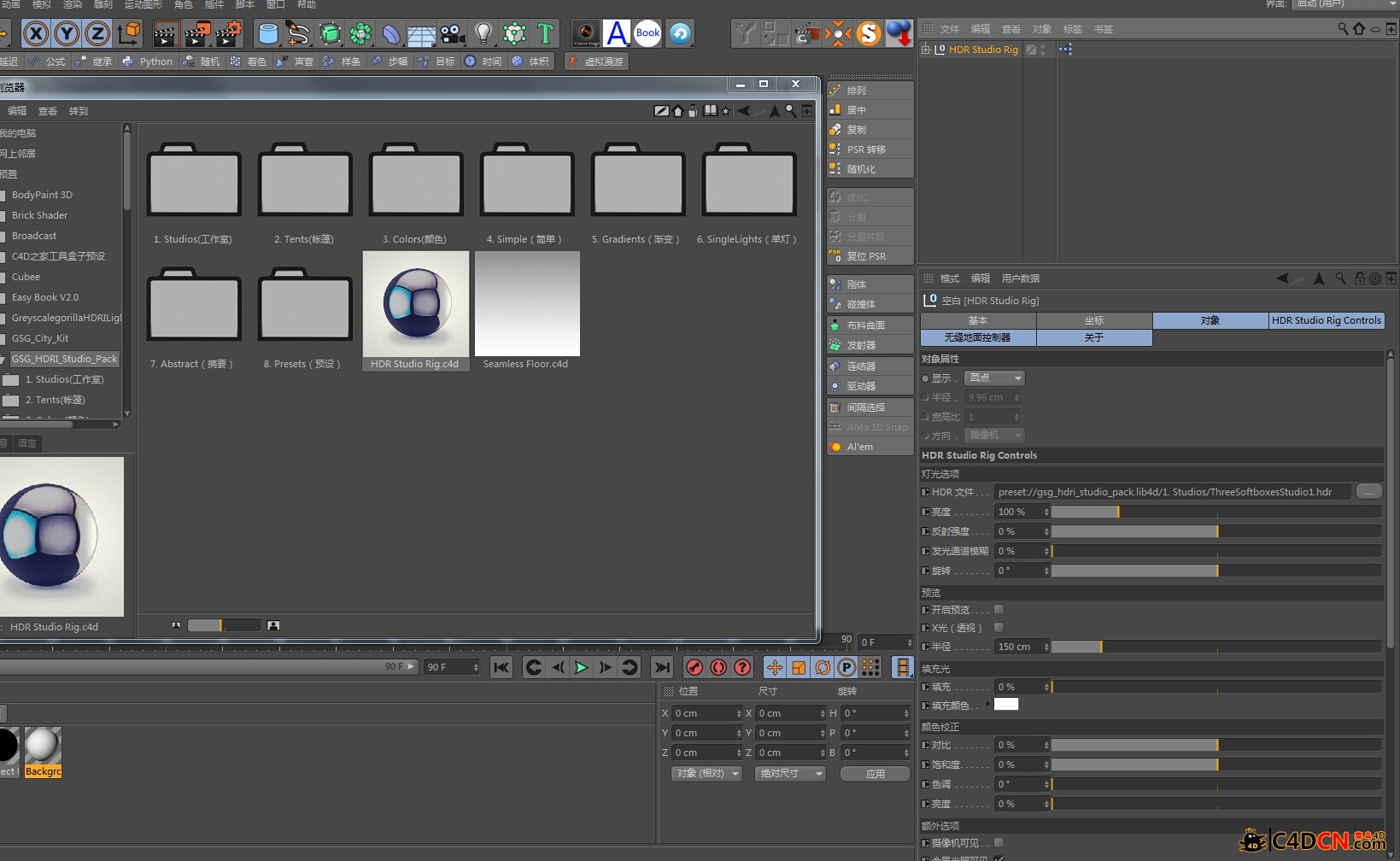
Task: Switch to the 坐标 attribute tab
Action: pos(1094,320)
